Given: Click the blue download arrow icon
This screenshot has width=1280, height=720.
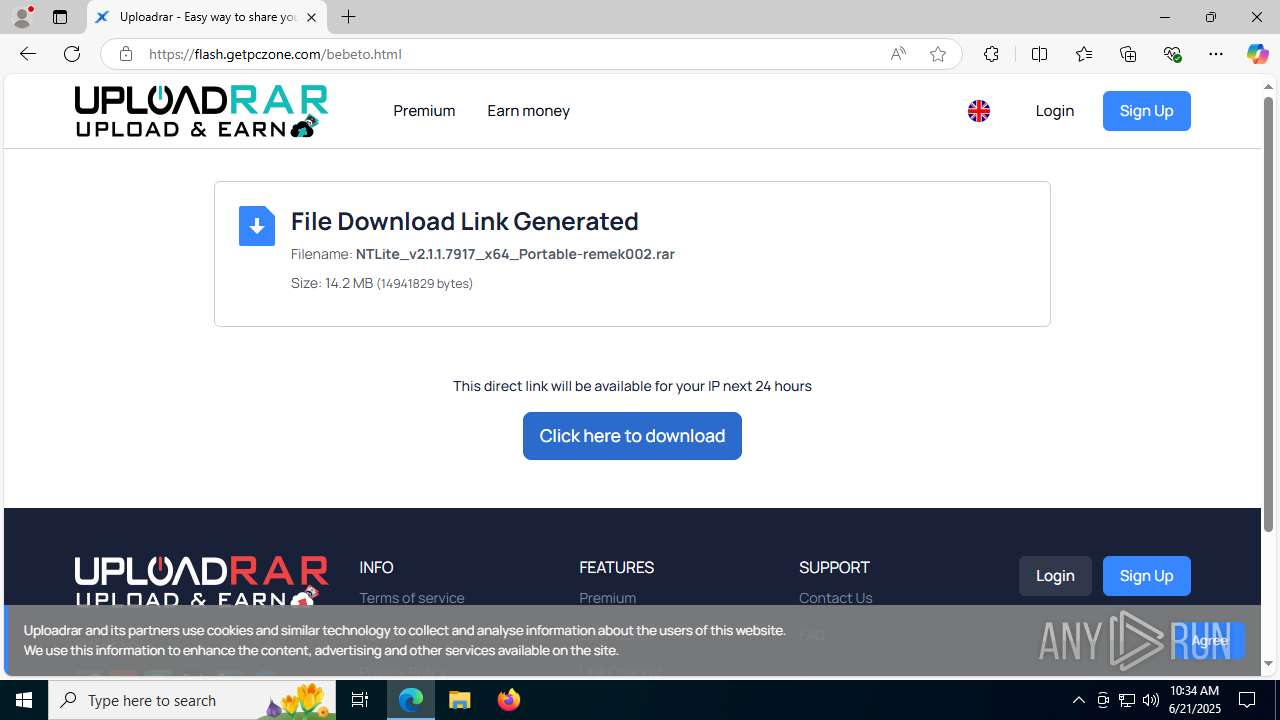Looking at the screenshot, I should [x=257, y=226].
